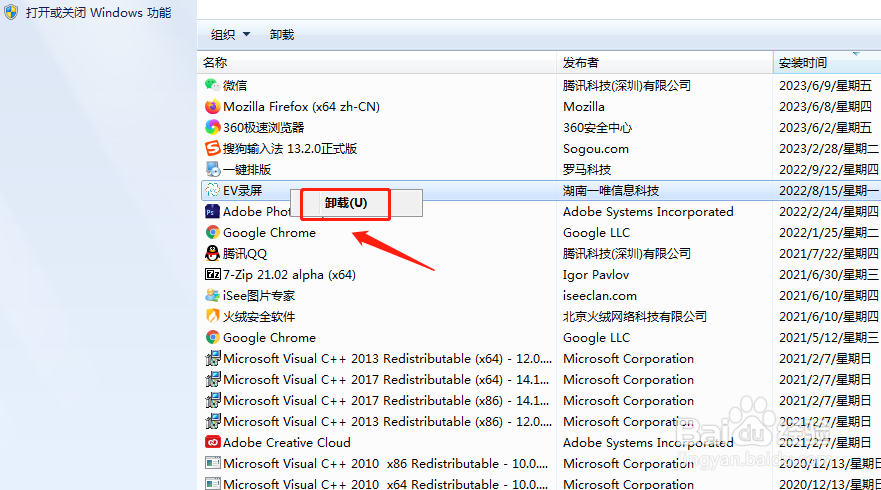Viewport: 881px width, 490px height.
Task: Click publisher Igor Pavlov
Action: click(x=596, y=275)
